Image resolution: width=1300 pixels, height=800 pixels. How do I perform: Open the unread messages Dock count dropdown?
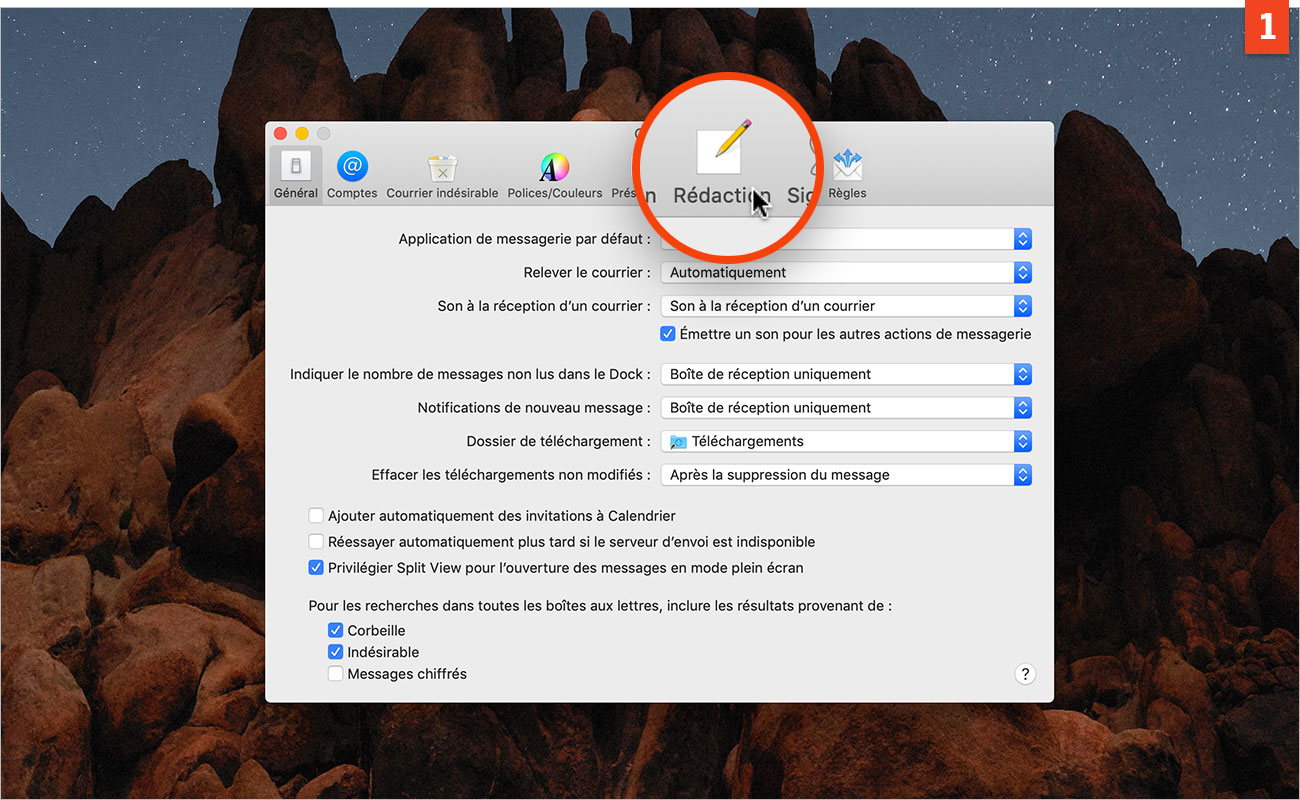coord(846,374)
